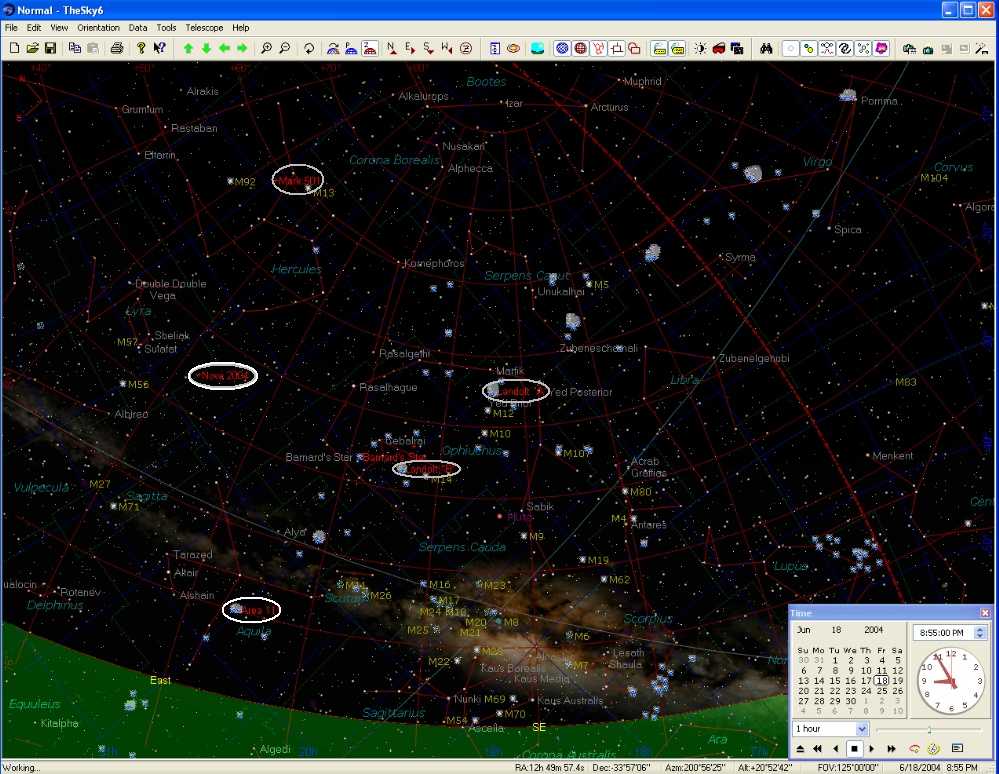Click the E look-east direction icon
This screenshot has width=999, height=774.
click(407, 47)
